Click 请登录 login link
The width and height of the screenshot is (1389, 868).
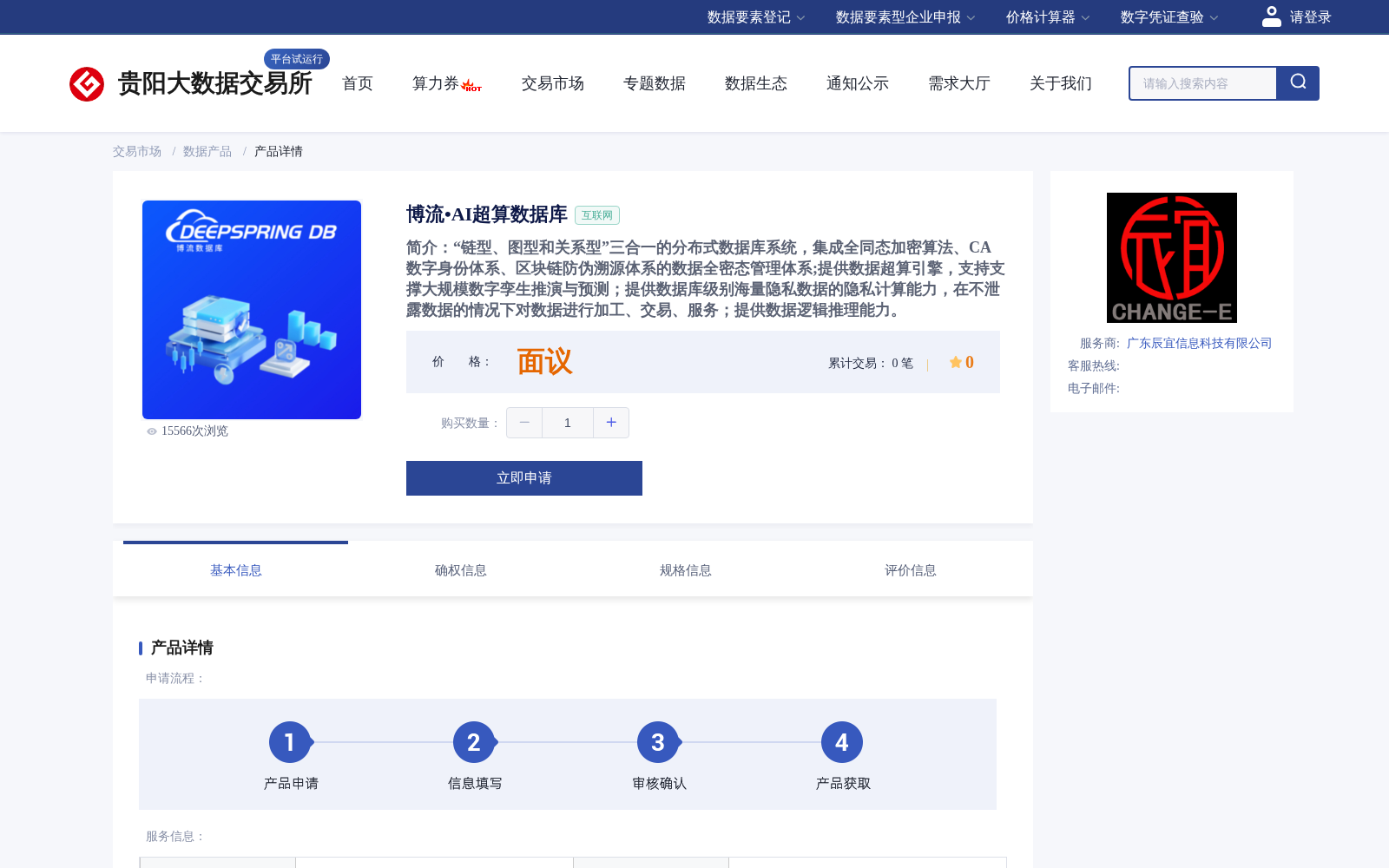point(1310,17)
